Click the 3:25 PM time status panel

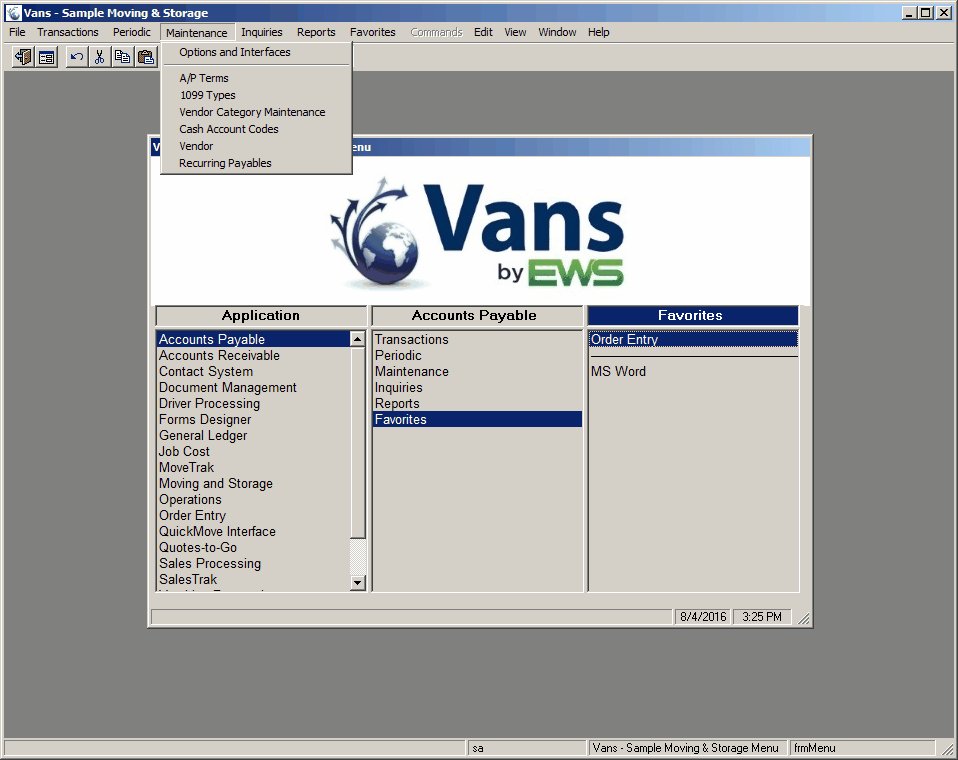click(x=762, y=617)
